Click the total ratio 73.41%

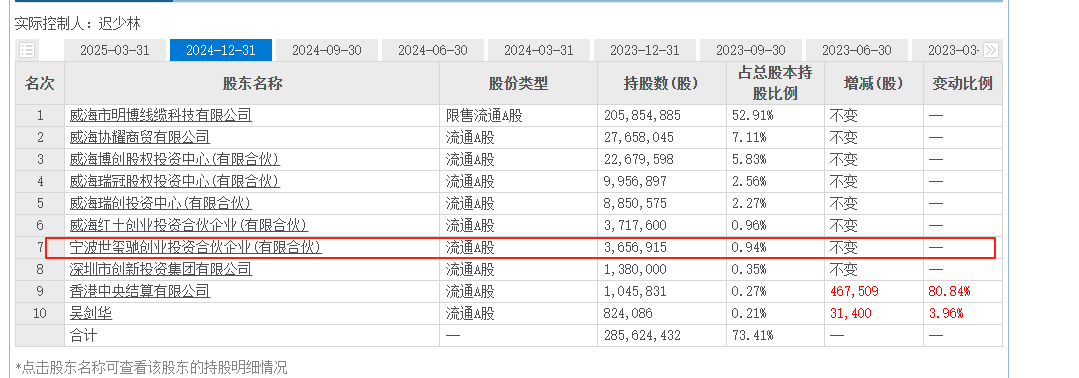(752, 336)
